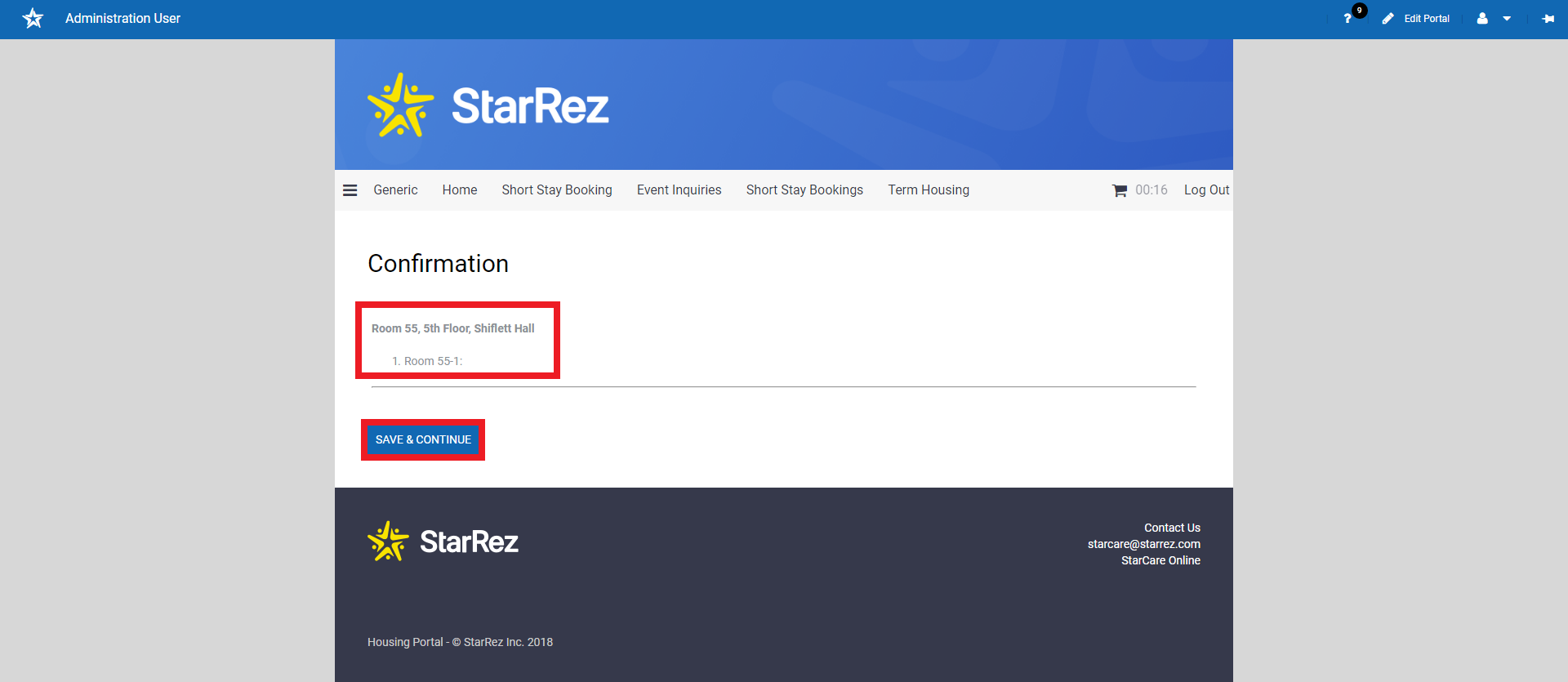1568x682 pixels.
Task: Click the shopping cart icon
Action: point(1120,190)
